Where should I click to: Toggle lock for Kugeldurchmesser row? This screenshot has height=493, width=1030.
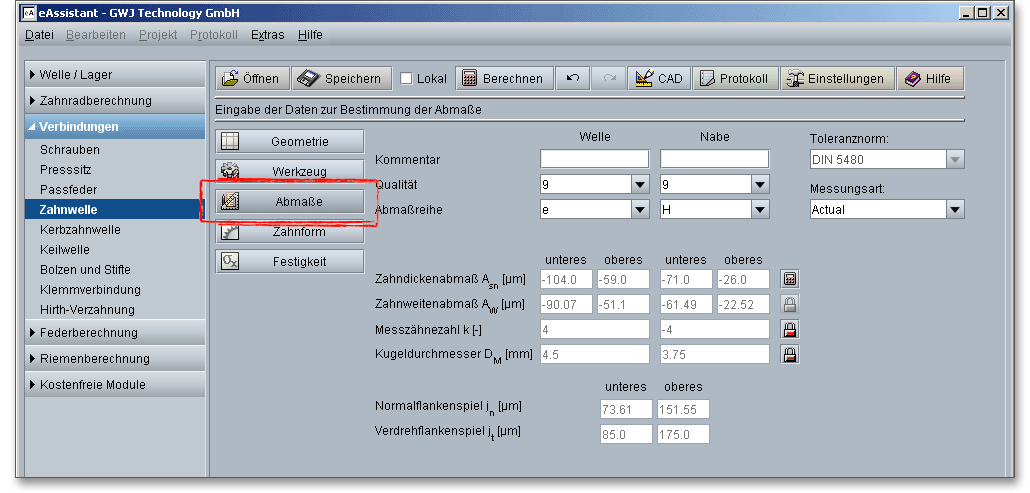[x=790, y=354]
